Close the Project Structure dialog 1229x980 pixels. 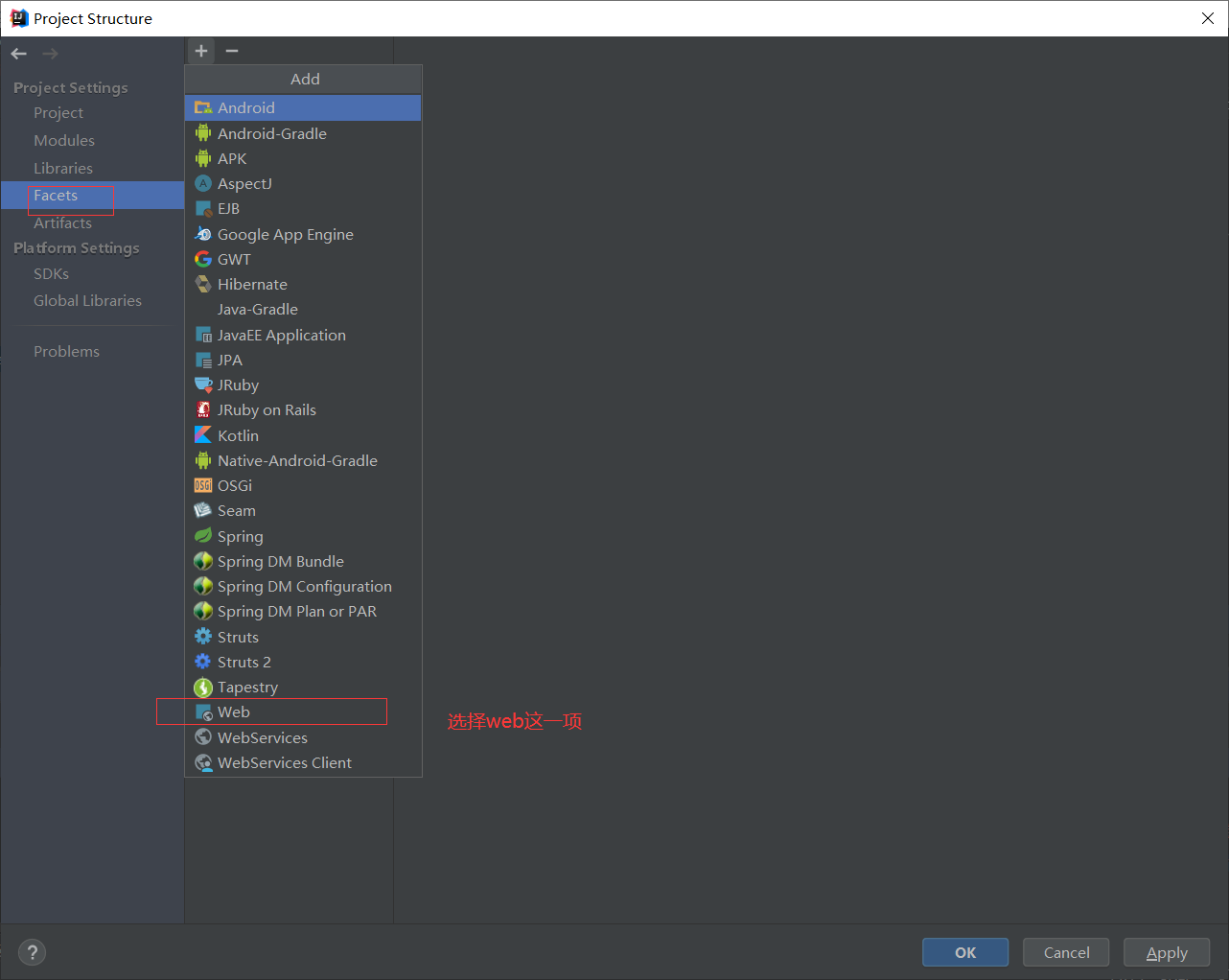(1208, 18)
